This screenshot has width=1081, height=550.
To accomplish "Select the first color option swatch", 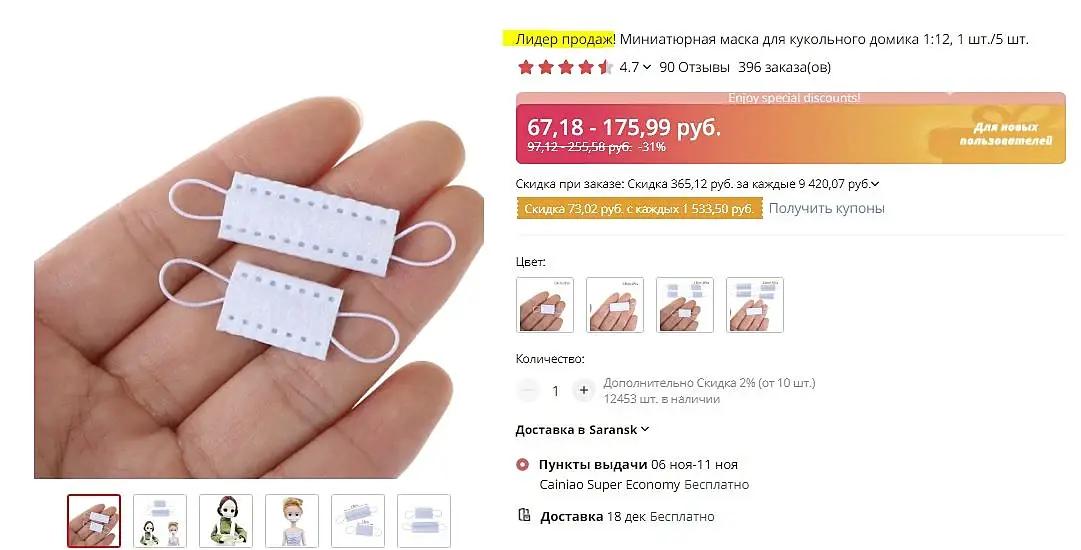I will [545, 305].
